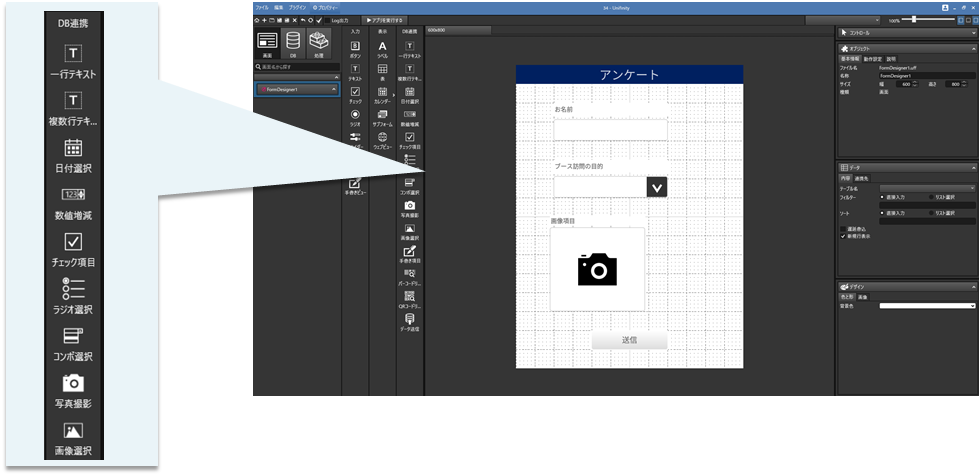The width and height of the screenshot is (979, 476).
Task: Open the プラグイン menu
Action: pyautogui.click(x=298, y=7)
